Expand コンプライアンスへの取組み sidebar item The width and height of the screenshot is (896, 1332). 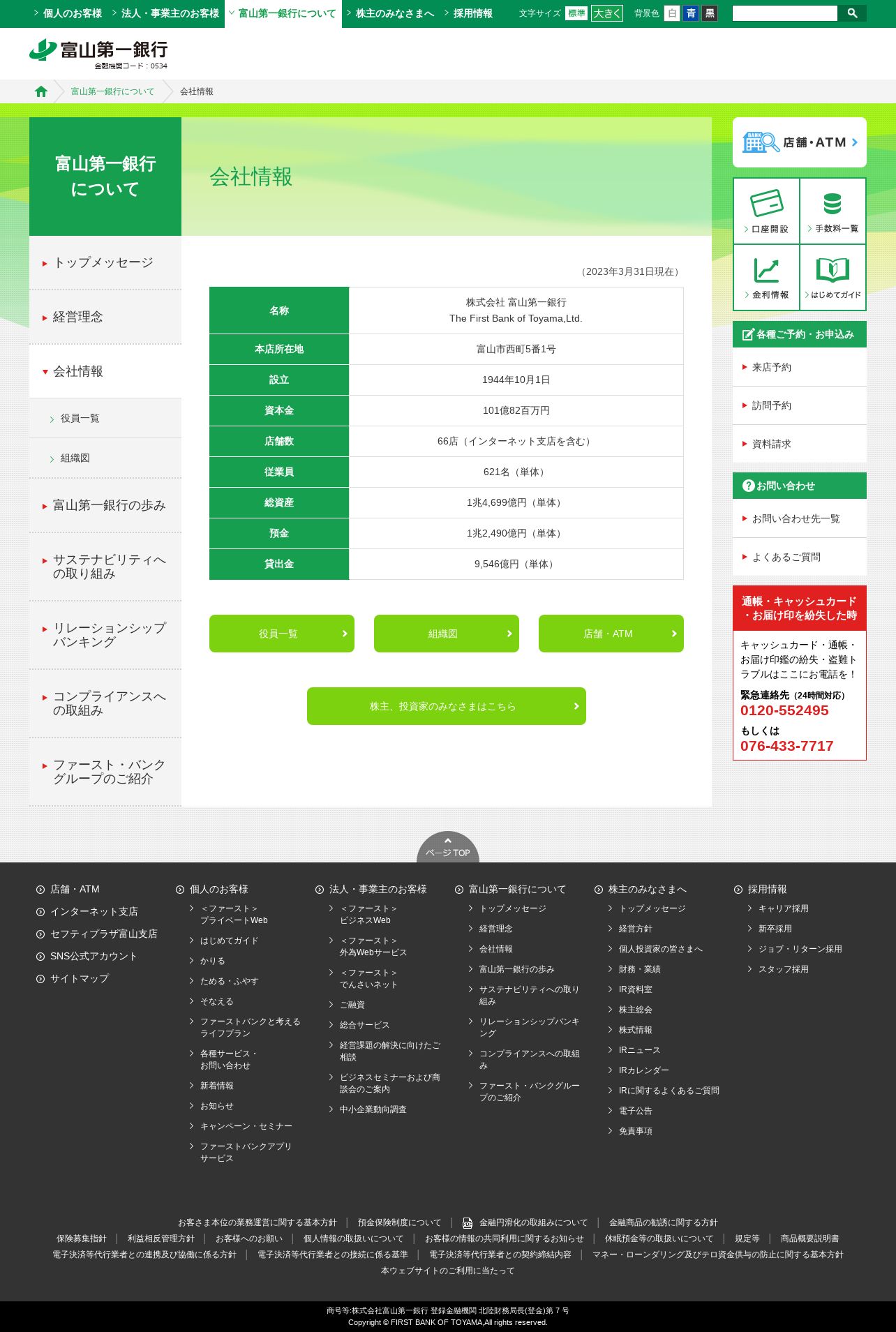[x=105, y=704]
